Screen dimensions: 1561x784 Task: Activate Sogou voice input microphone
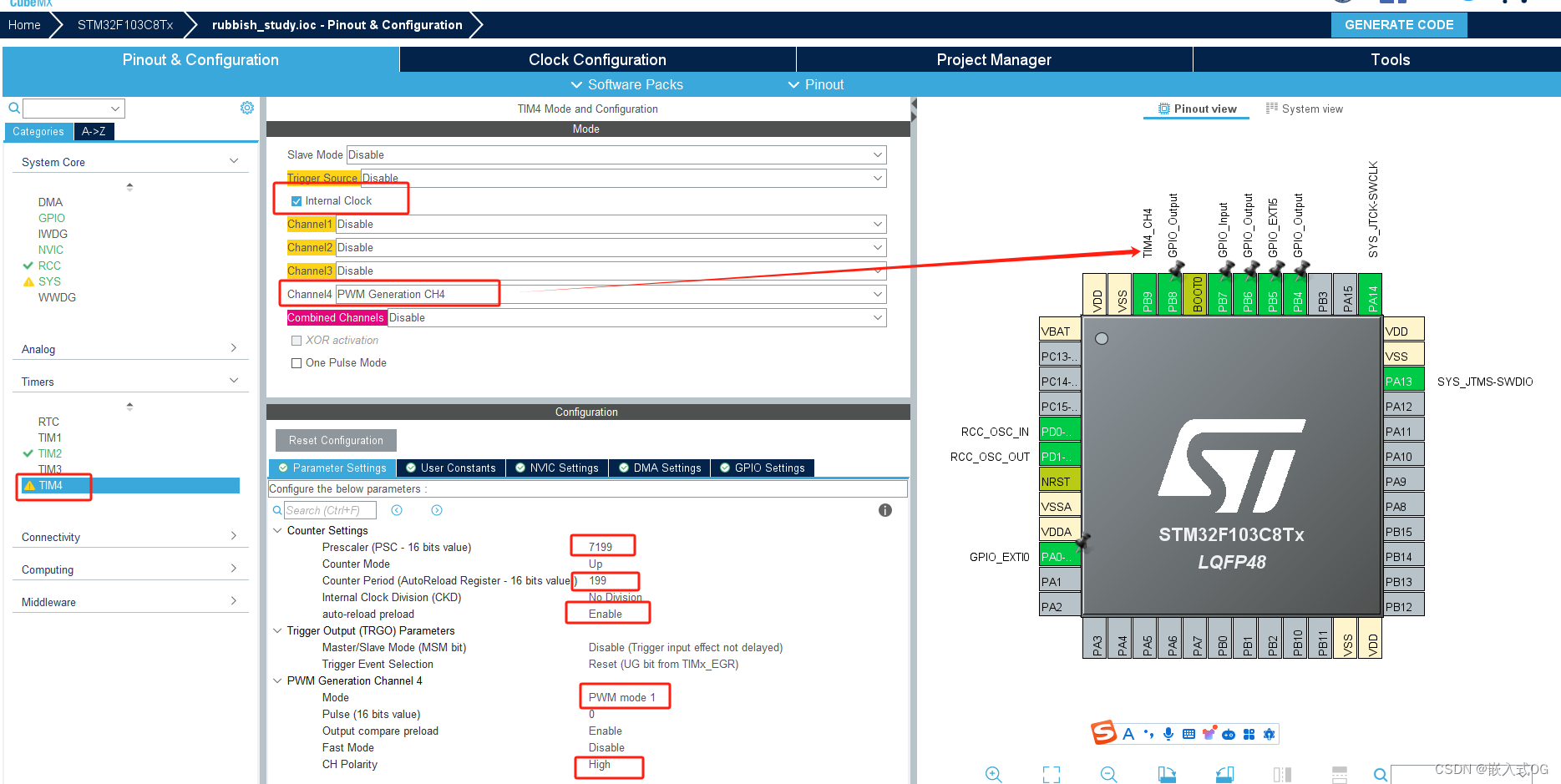tap(1168, 734)
